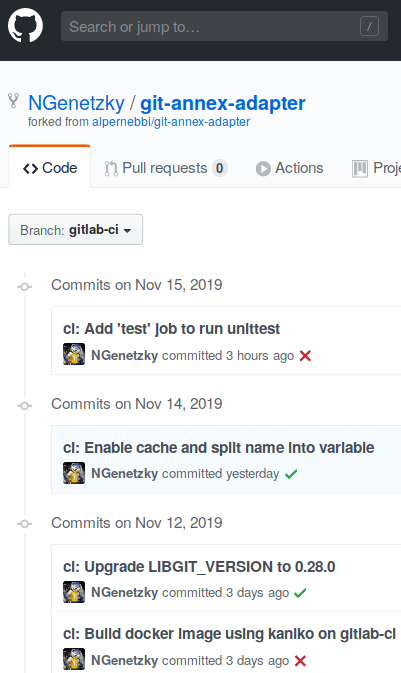Image resolution: width=401 pixels, height=673 pixels.
Task: Click the red X status on kaniko commit
Action: (301, 661)
